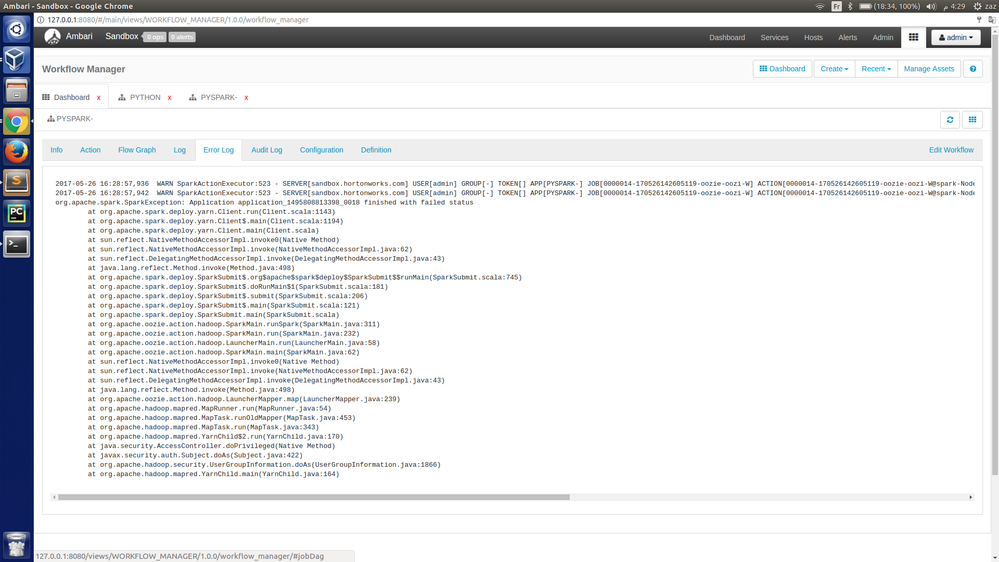Click the 0 ops badge
999x562 pixels.
click(155, 37)
